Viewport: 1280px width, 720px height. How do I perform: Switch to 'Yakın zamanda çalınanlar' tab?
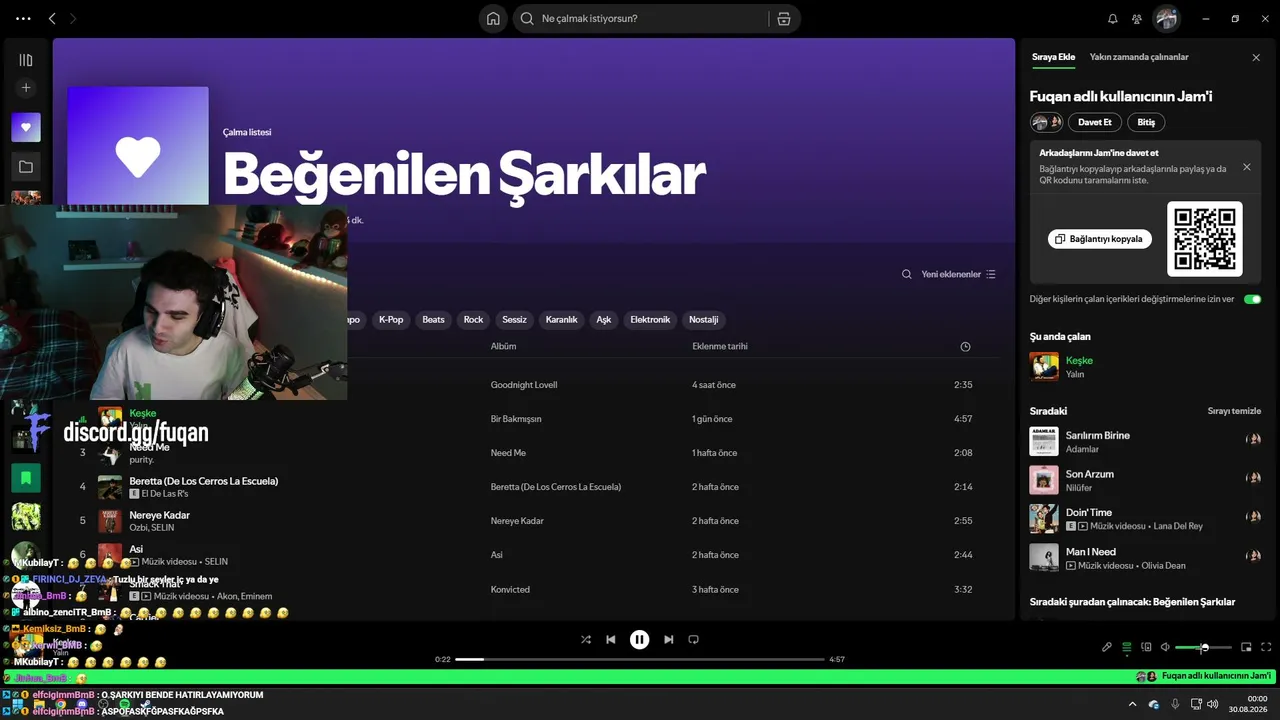[1139, 57]
